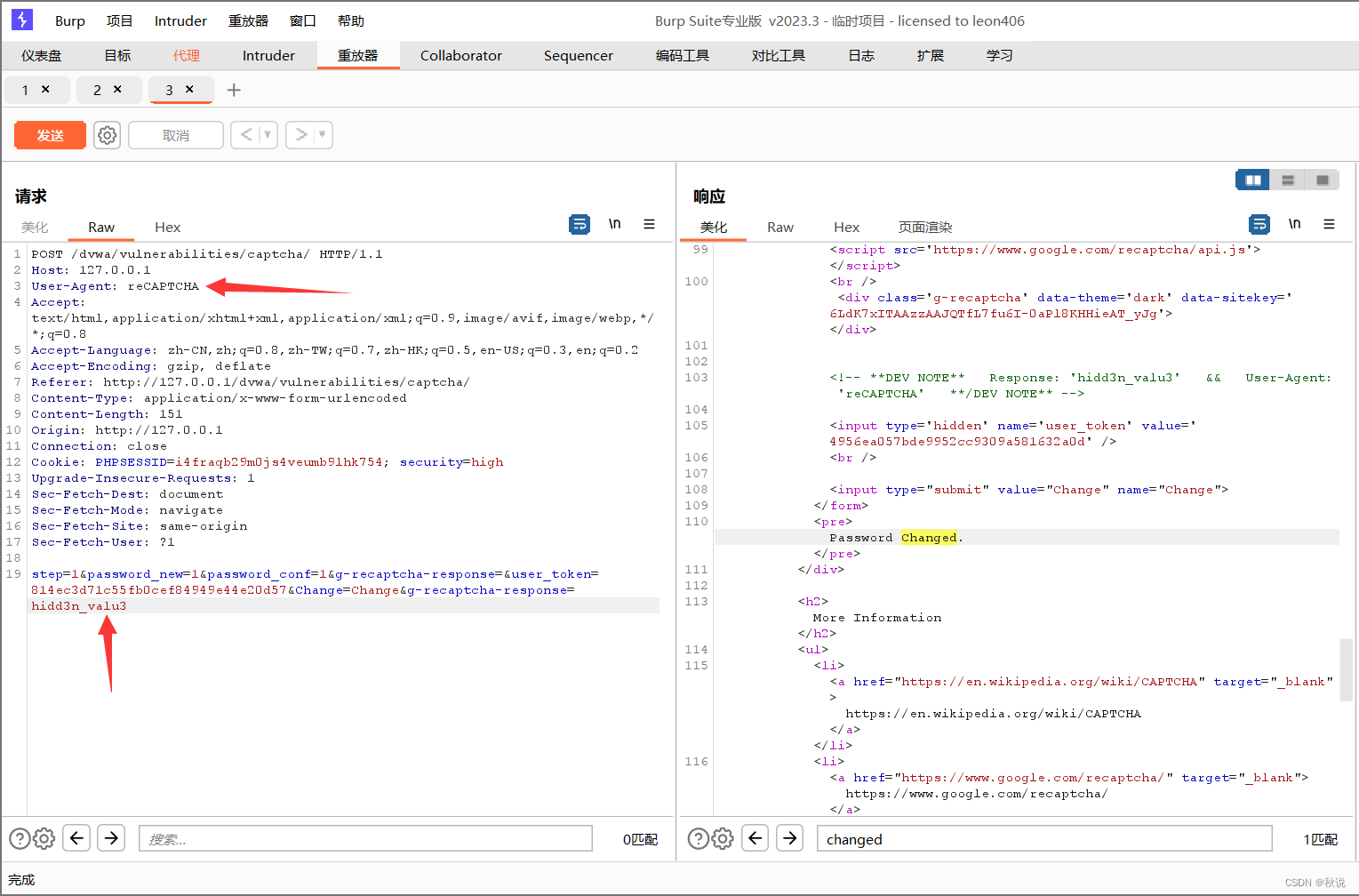This screenshot has height=896, width=1359.
Task: Switch to 对比工具 comparer tab
Action: pos(779,55)
